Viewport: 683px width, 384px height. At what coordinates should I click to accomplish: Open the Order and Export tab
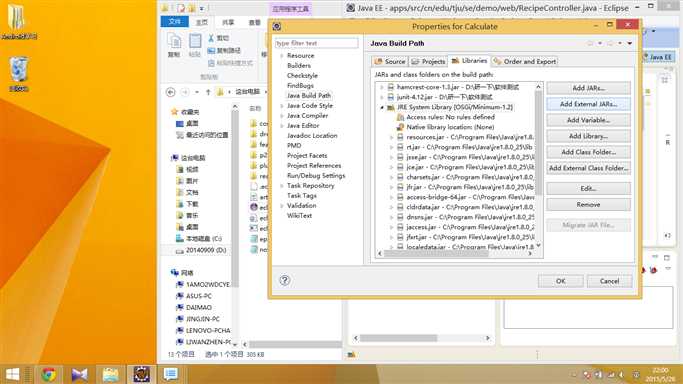[x=525, y=62]
